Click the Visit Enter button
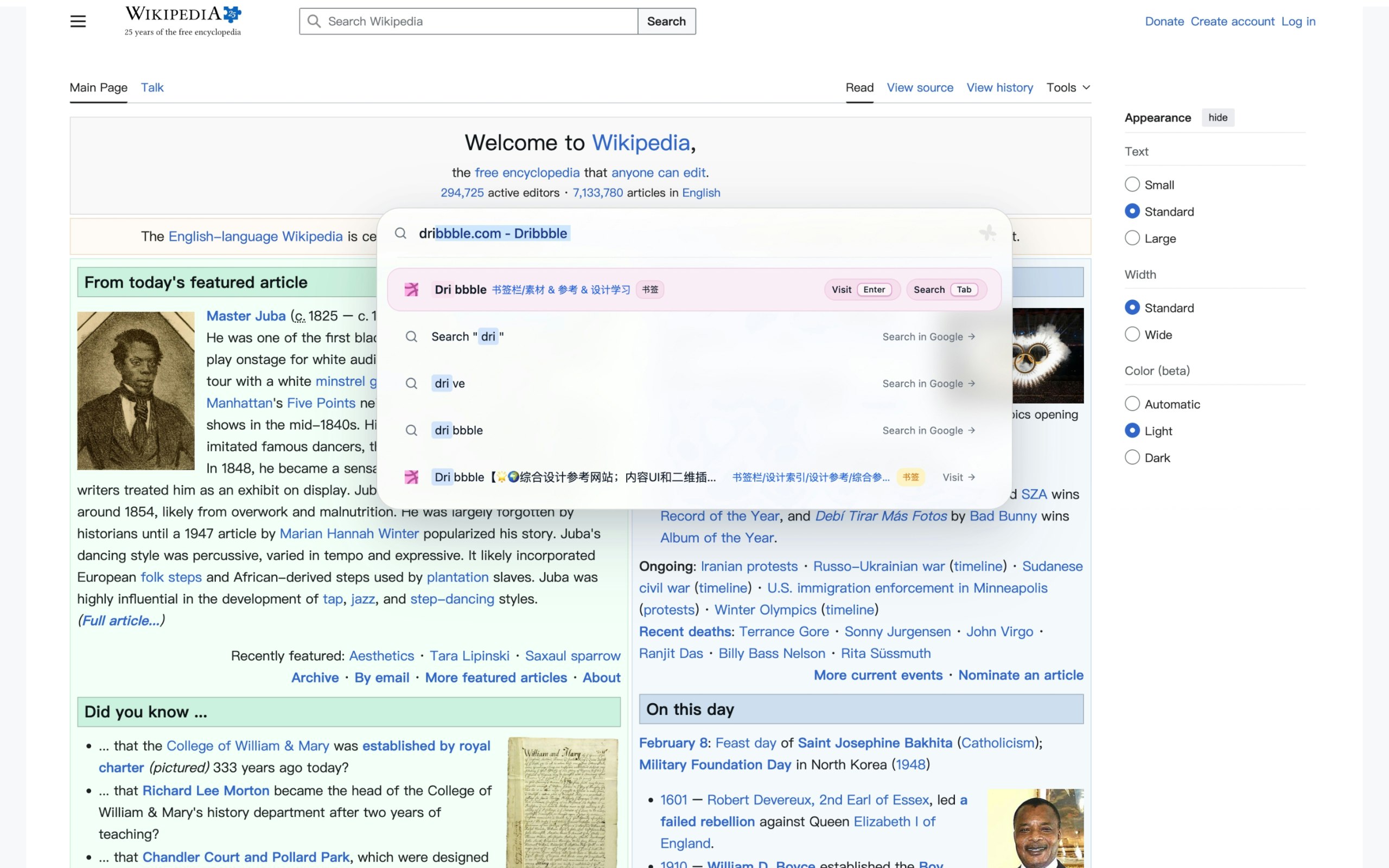1389x868 pixels. click(x=862, y=289)
